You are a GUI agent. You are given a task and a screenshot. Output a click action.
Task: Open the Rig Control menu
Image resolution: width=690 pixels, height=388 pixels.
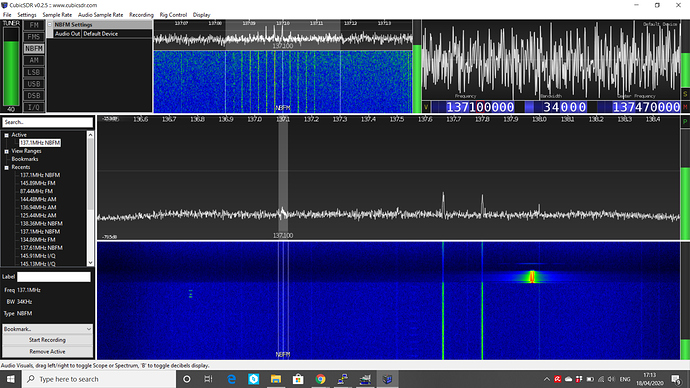pyautogui.click(x=173, y=15)
